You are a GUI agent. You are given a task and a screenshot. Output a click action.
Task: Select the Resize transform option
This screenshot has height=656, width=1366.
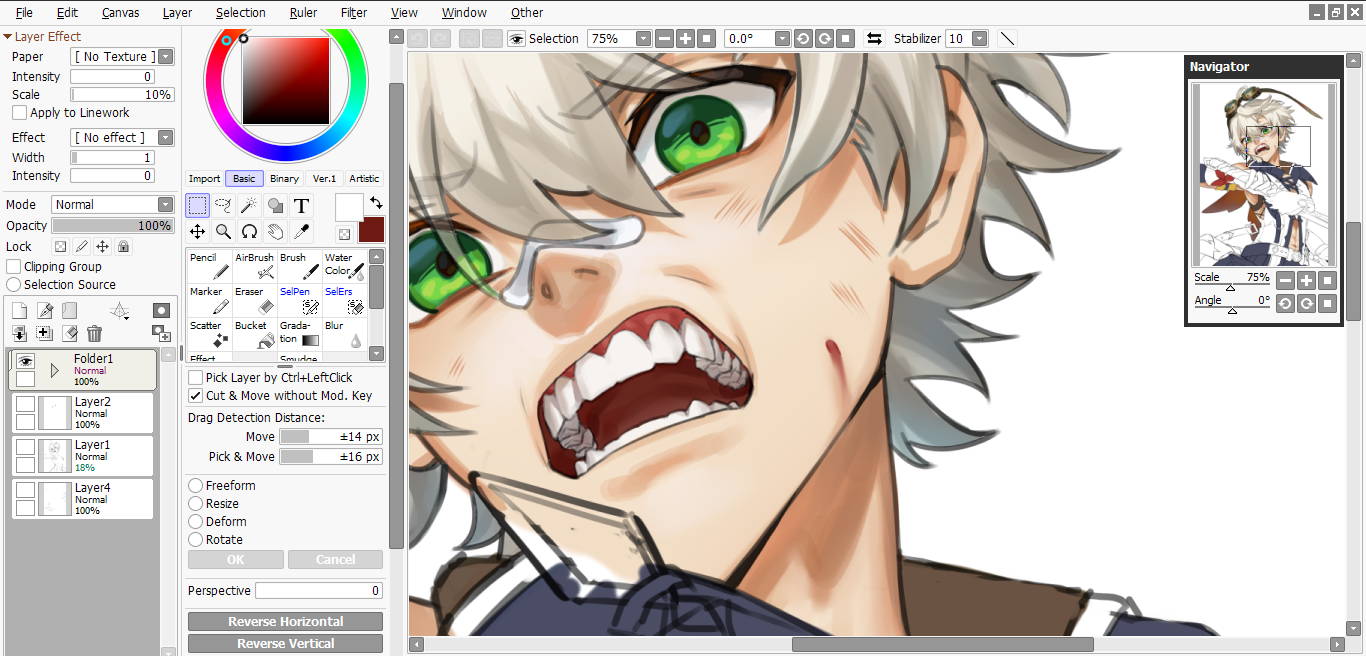coord(196,503)
